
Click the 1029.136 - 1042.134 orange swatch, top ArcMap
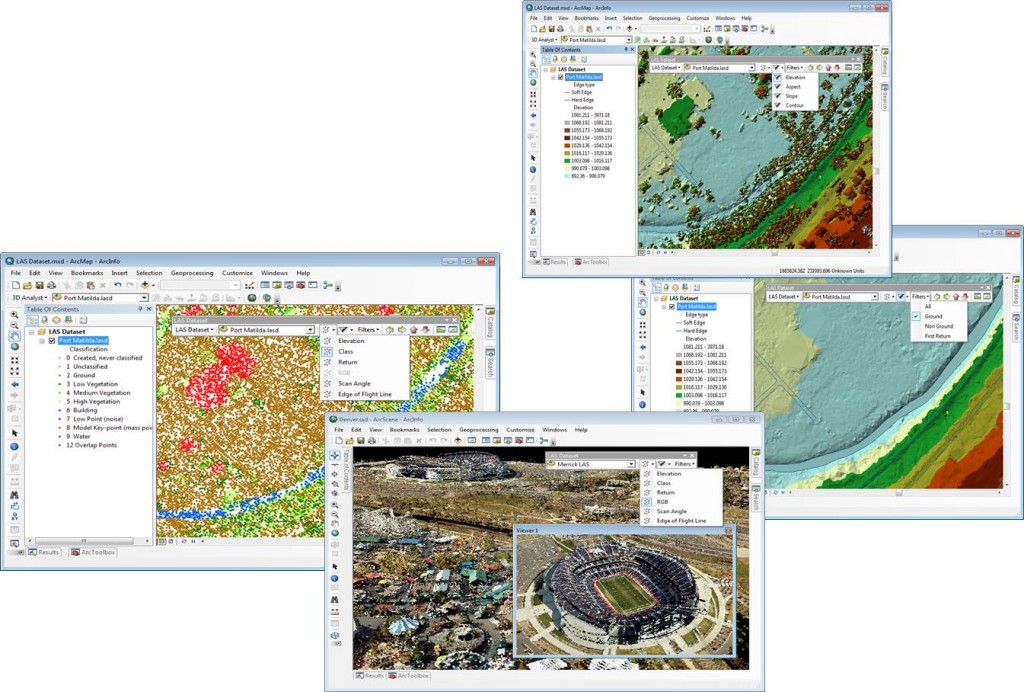click(x=567, y=146)
